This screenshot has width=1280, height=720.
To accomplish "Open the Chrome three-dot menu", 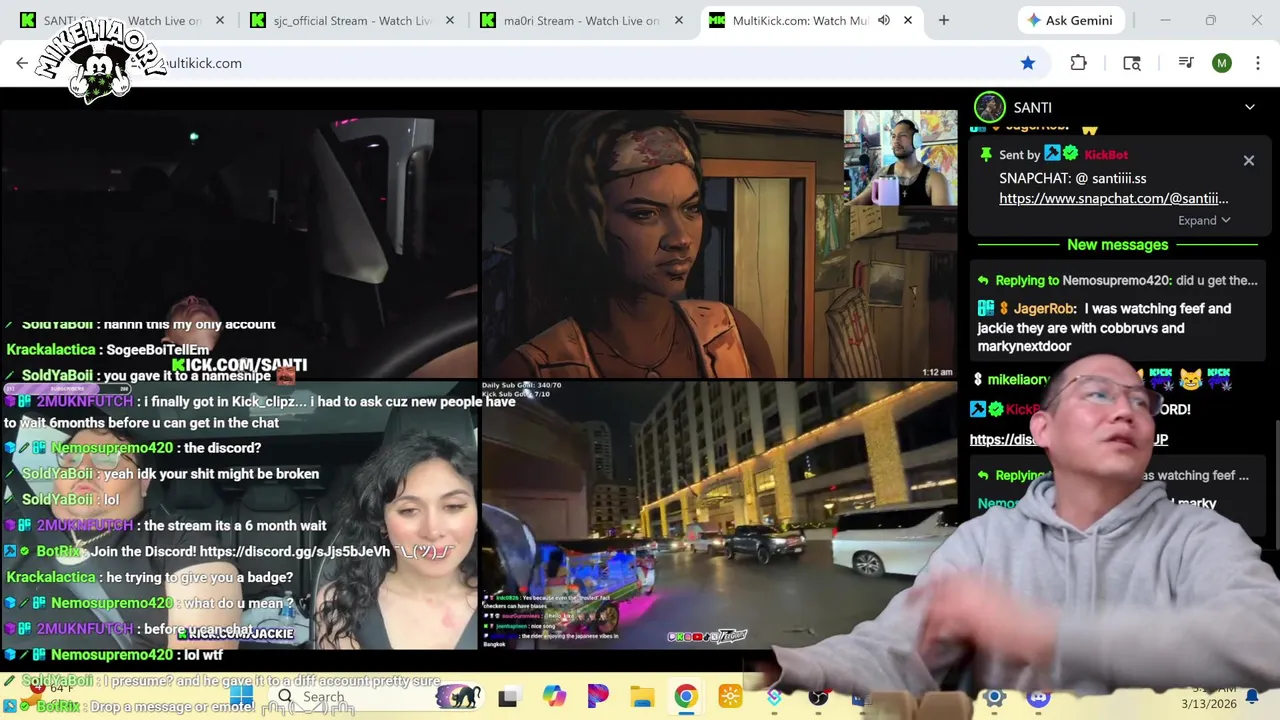I will pyautogui.click(x=1256, y=63).
